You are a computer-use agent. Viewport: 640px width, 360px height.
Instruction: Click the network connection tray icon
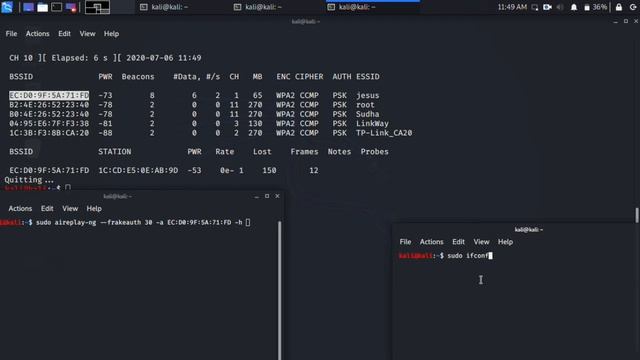coord(535,7)
